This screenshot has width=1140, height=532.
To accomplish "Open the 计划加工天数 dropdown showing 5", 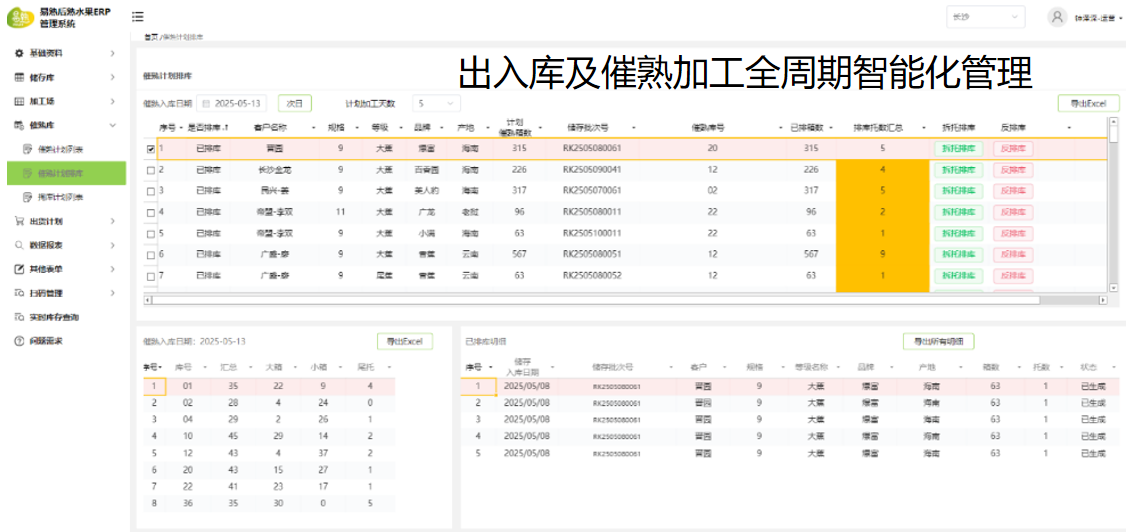I will coord(436,103).
